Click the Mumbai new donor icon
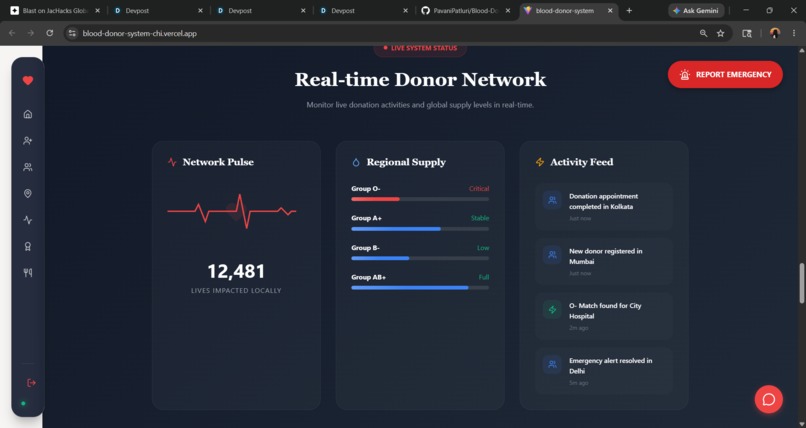The width and height of the screenshot is (806, 428). [x=552, y=255]
